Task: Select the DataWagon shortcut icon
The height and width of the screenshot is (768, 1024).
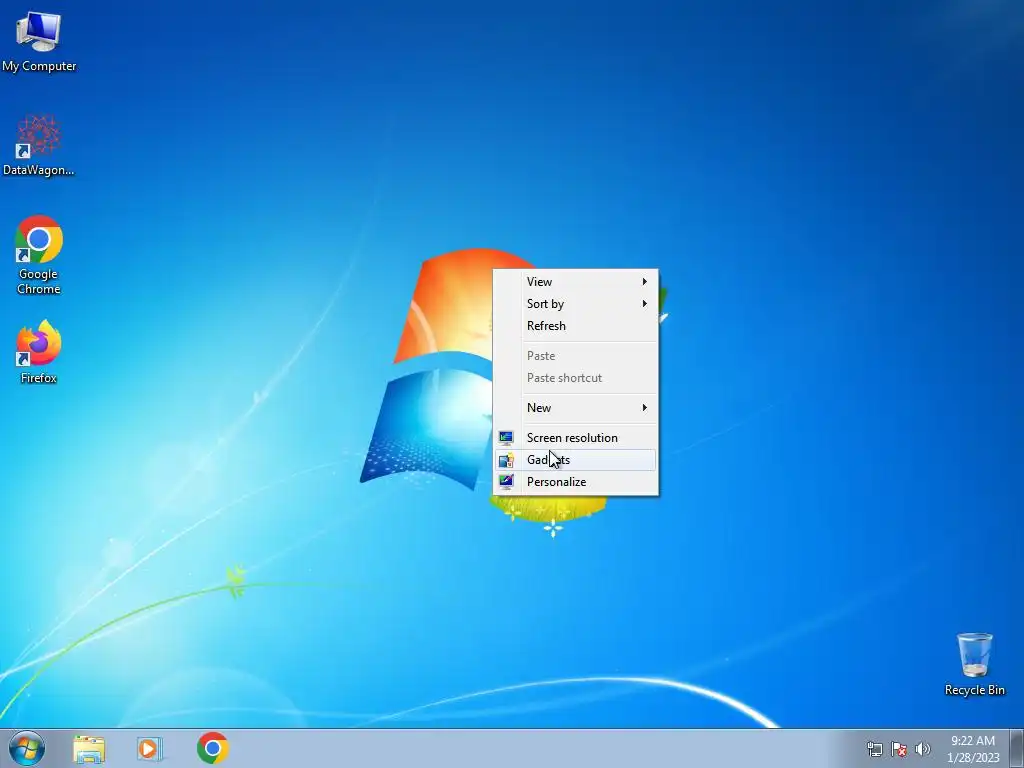Action: tap(39, 145)
